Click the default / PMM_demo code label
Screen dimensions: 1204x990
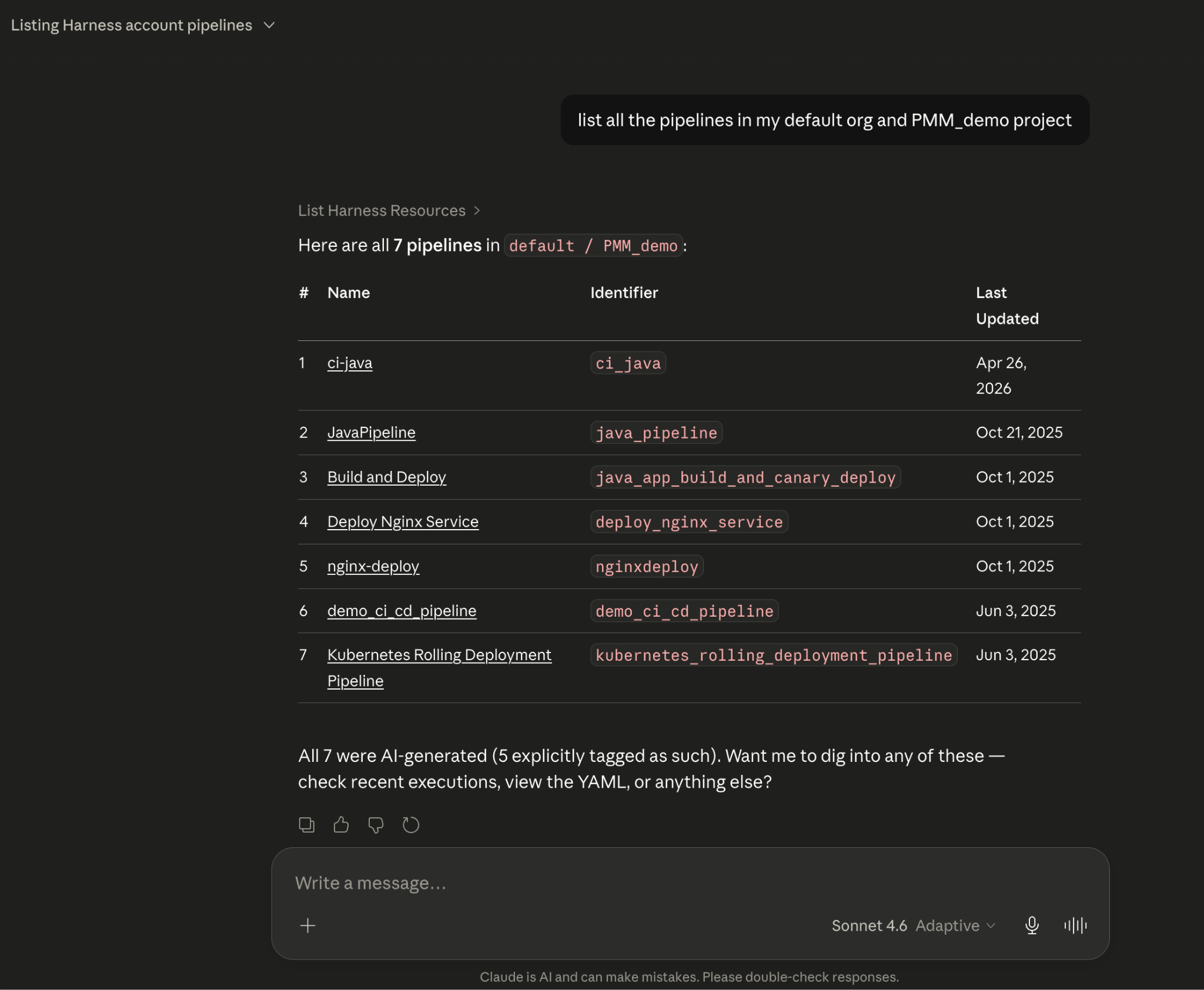(593, 246)
